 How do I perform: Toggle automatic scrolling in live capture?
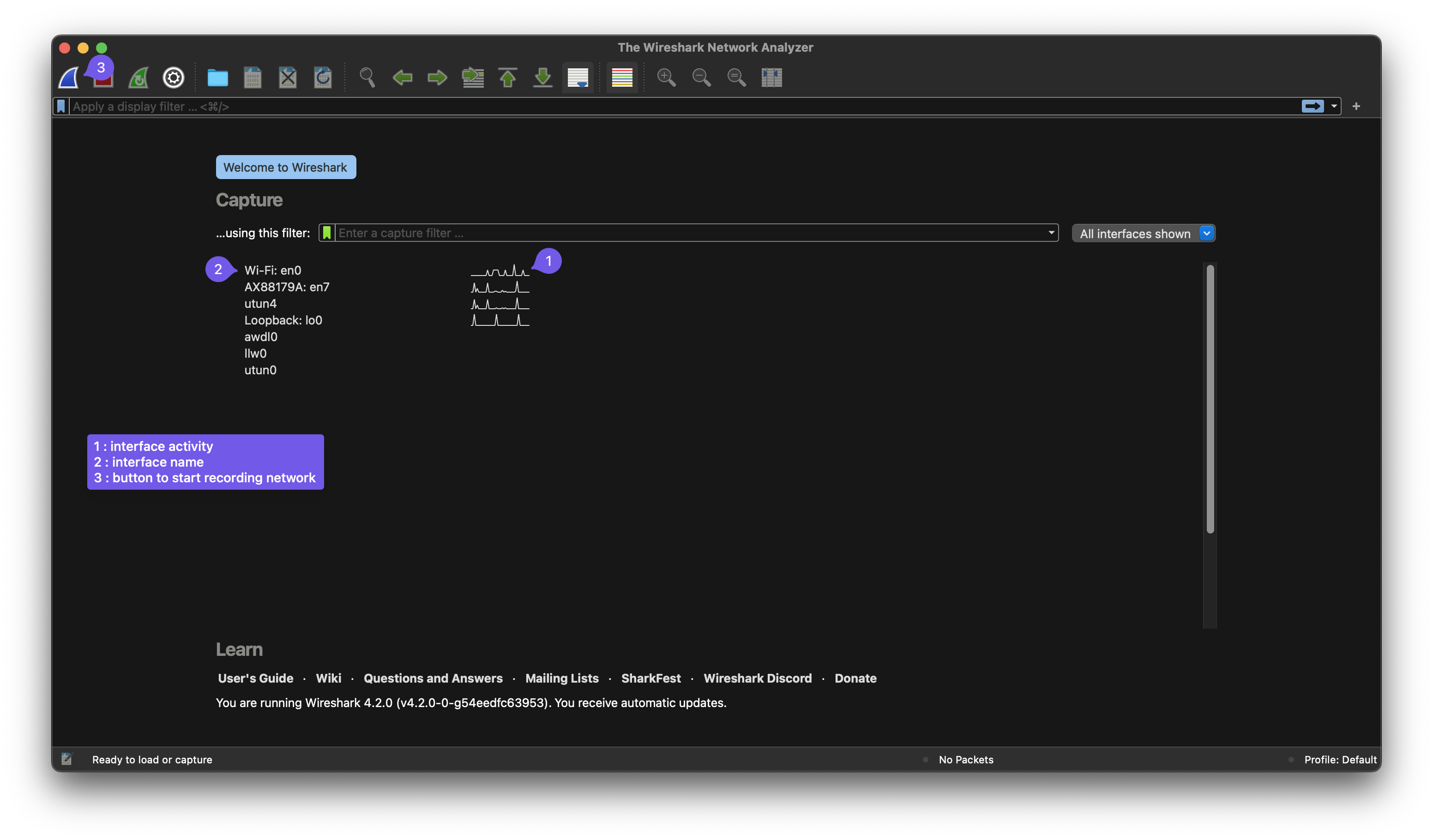pyautogui.click(x=577, y=77)
